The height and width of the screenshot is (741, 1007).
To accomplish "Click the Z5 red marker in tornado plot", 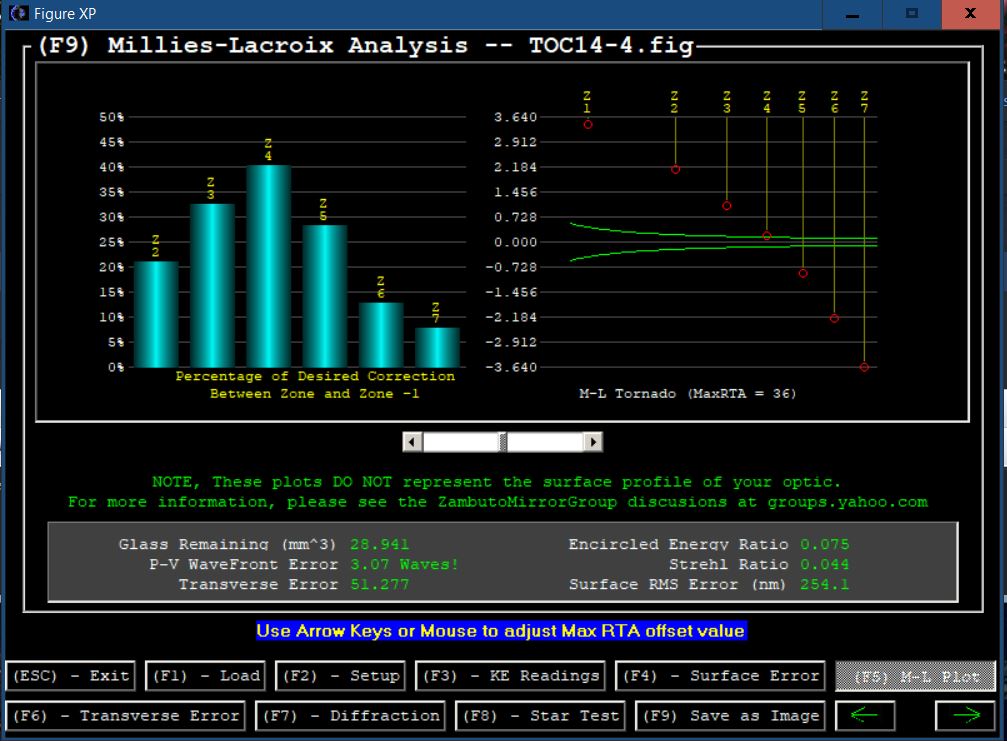I will [803, 274].
